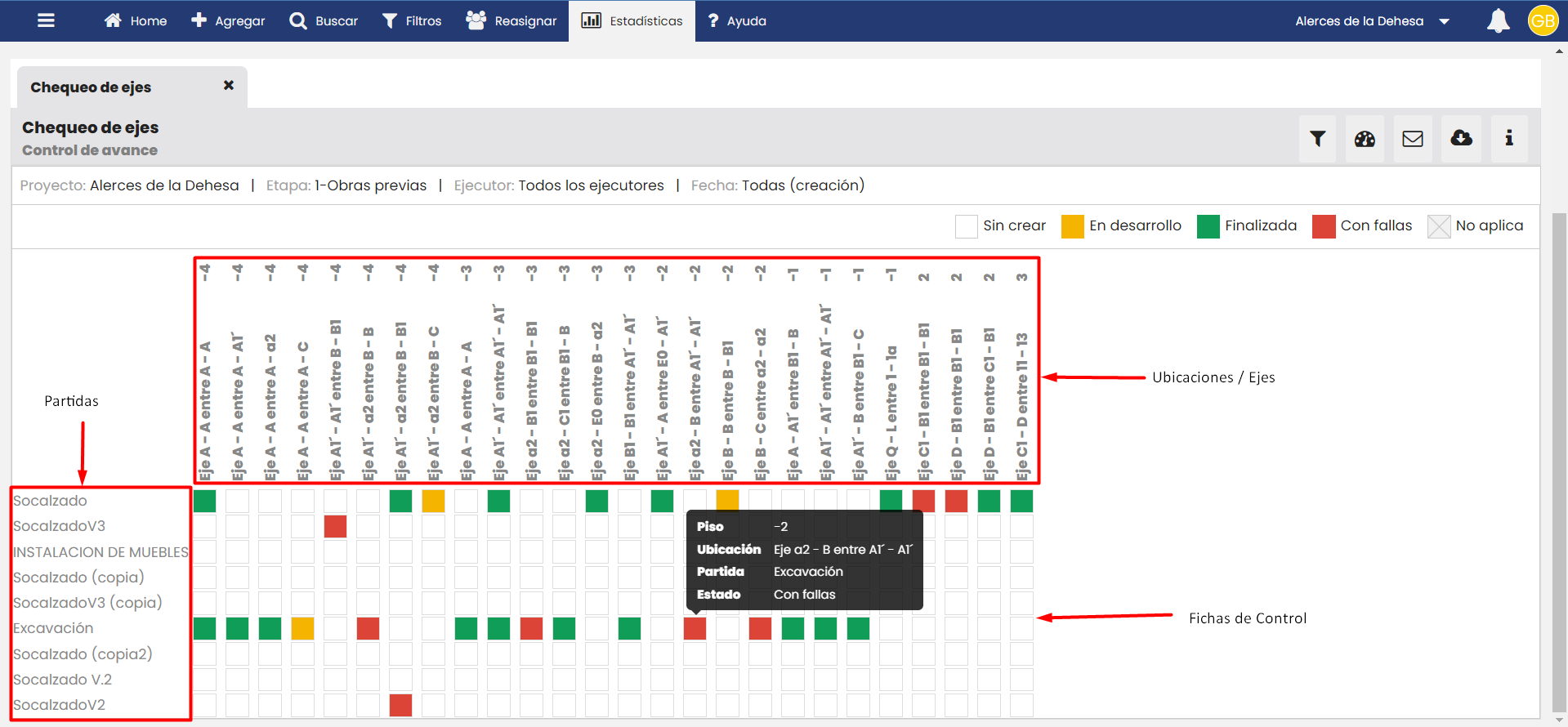Open notifications bell
This screenshot has height=727, width=1568.
point(1498,21)
